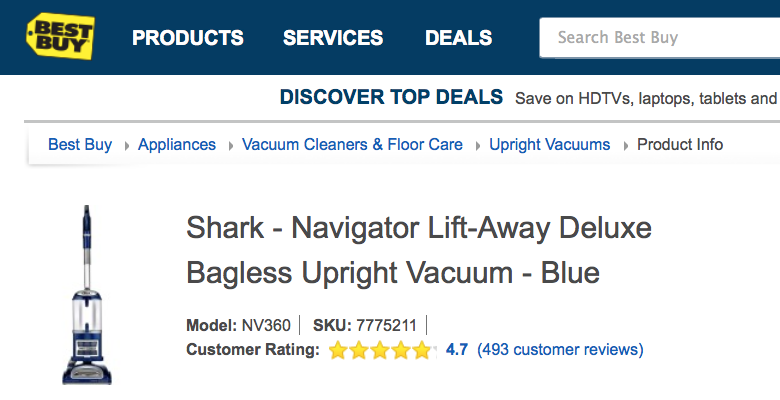Click the HDTVs, laptops, tablets promo text
The height and width of the screenshot is (400, 780).
pos(646,98)
